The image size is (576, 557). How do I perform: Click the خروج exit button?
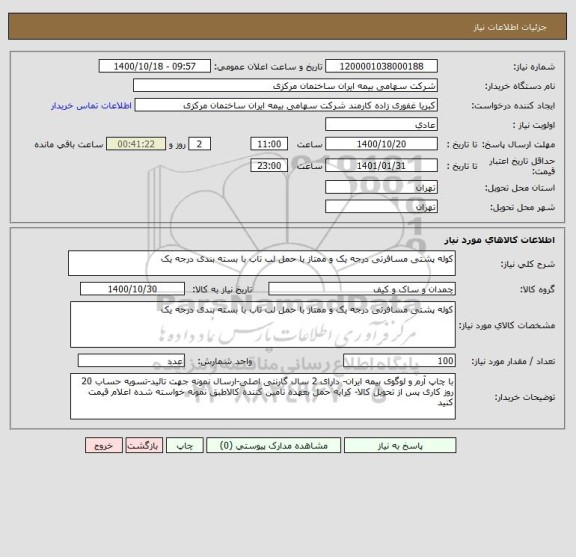tap(104, 445)
